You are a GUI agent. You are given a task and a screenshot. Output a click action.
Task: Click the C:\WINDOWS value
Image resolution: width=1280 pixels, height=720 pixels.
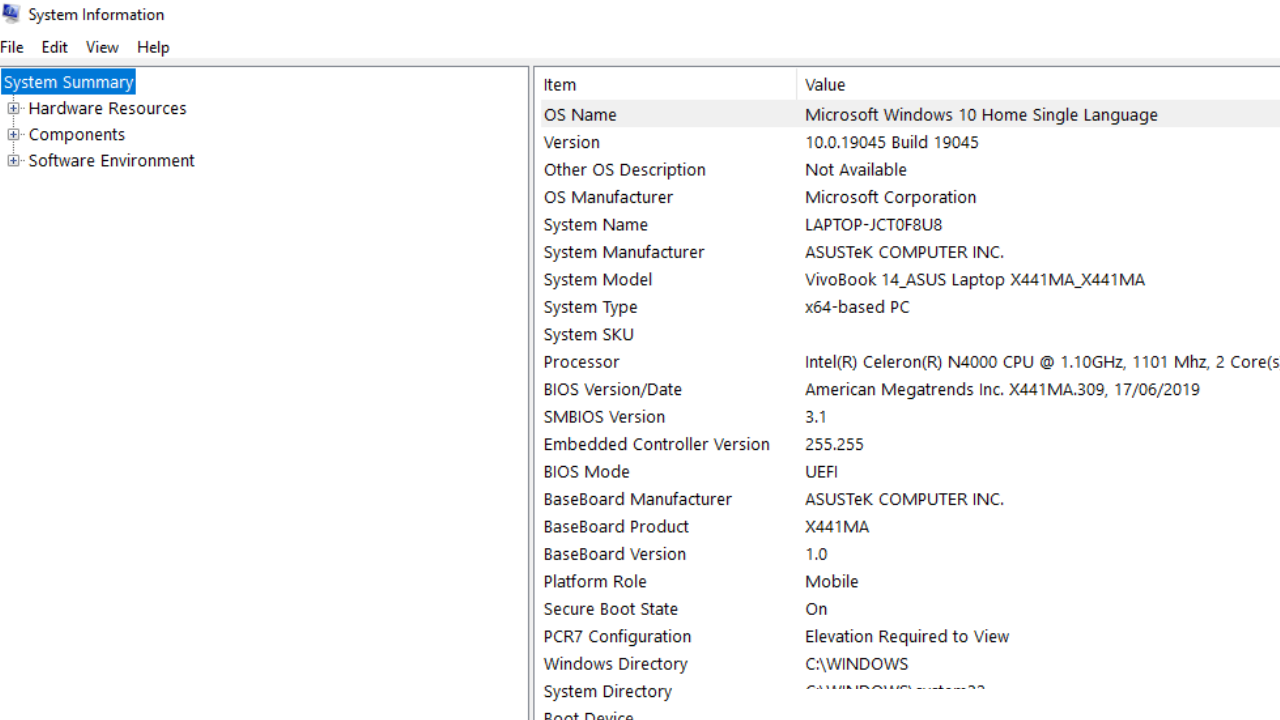857,664
